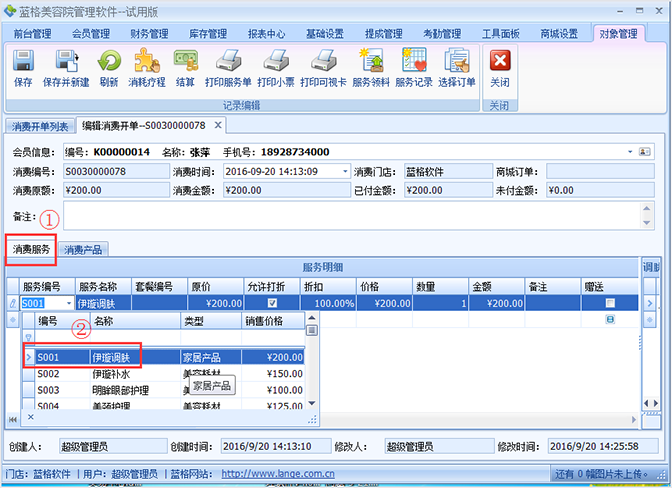
Task: Click the 打印服务单 printer icon
Action: click(x=228, y=60)
